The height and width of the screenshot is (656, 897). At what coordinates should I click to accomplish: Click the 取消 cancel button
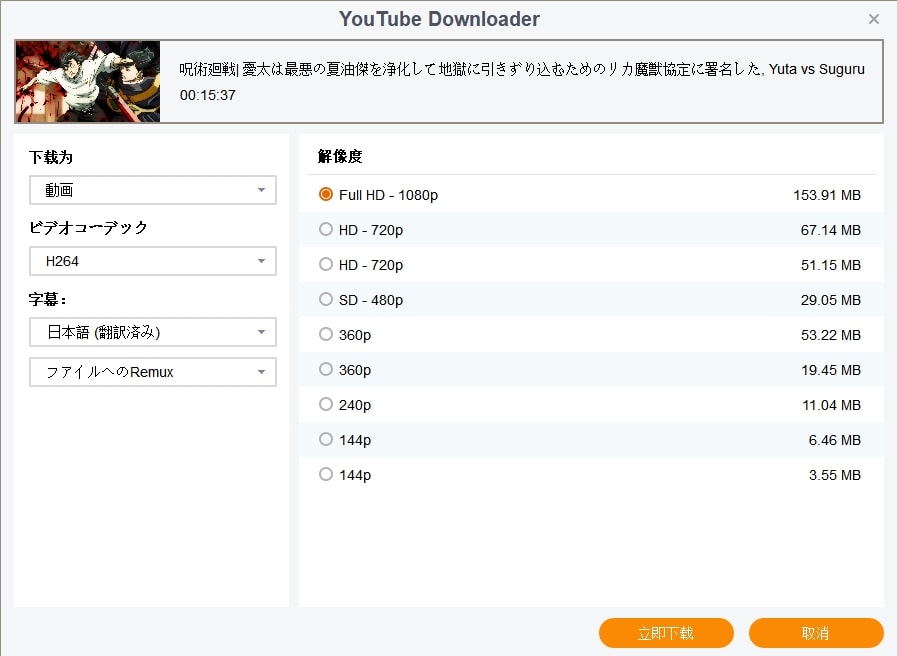(816, 633)
